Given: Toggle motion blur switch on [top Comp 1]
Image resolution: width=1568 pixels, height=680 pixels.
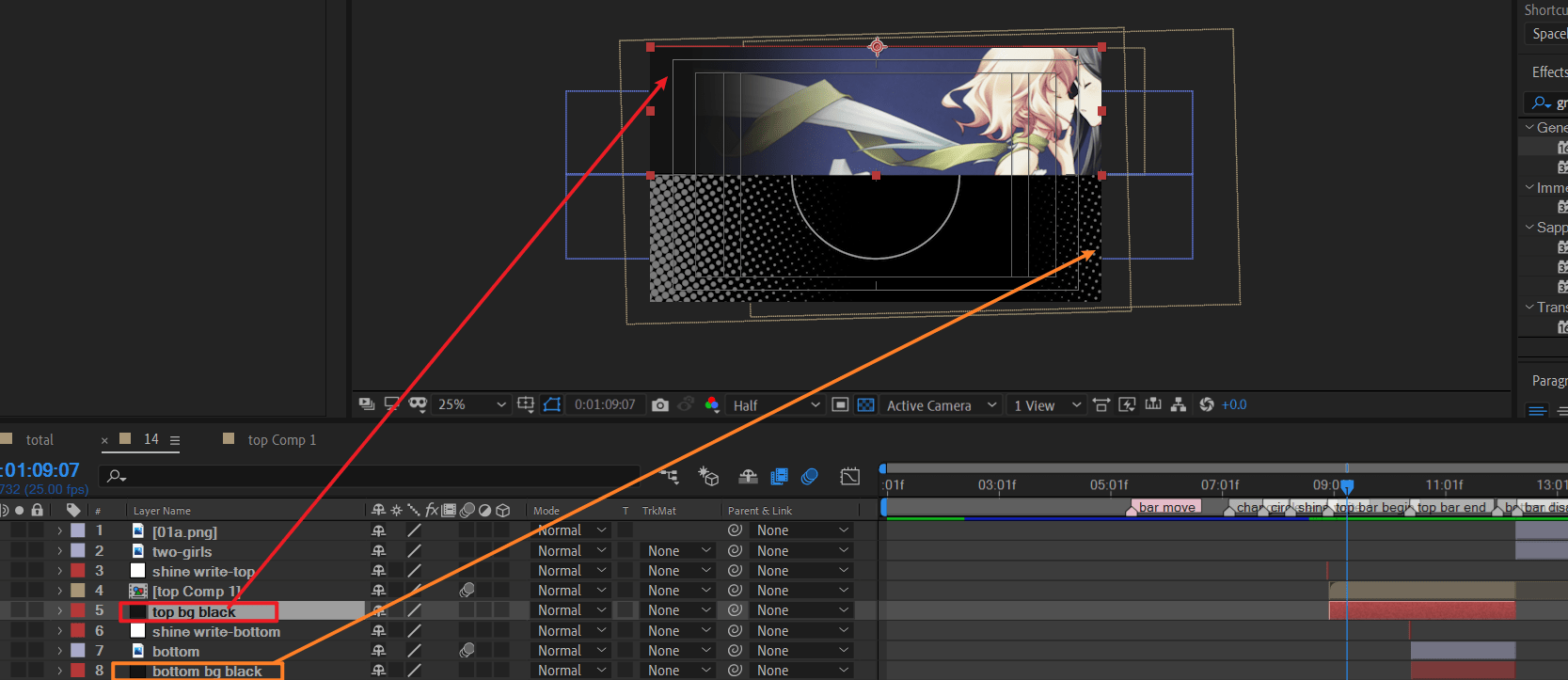Looking at the screenshot, I should click(x=467, y=591).
